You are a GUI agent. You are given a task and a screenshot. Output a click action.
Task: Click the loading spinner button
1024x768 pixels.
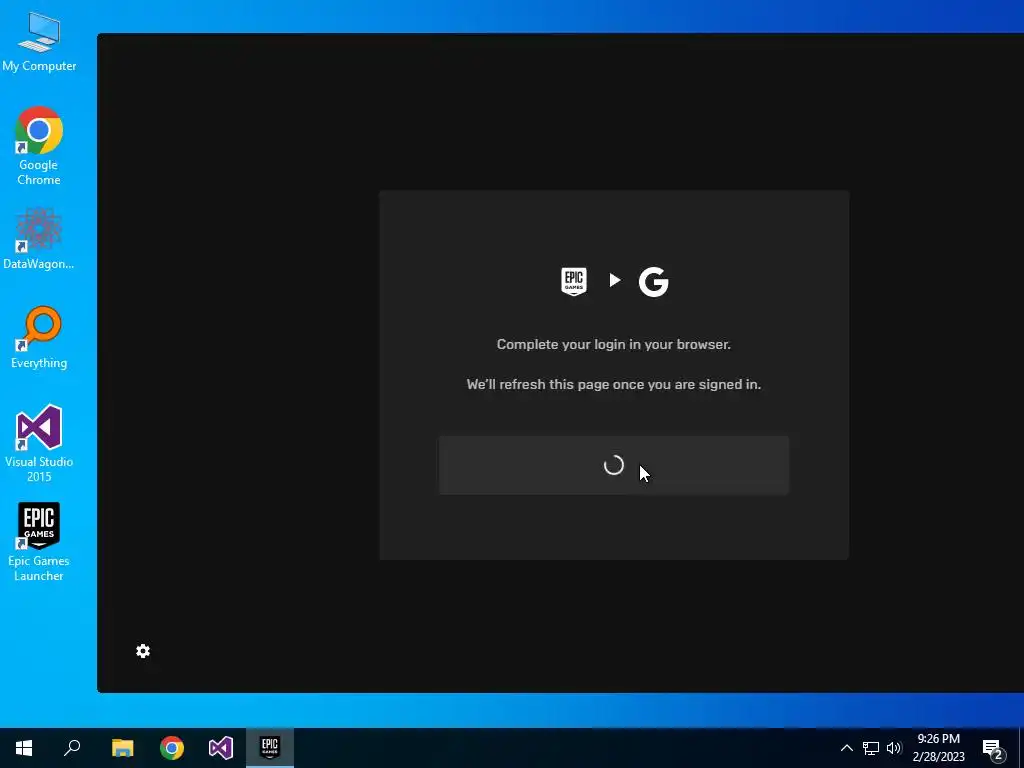614,465
